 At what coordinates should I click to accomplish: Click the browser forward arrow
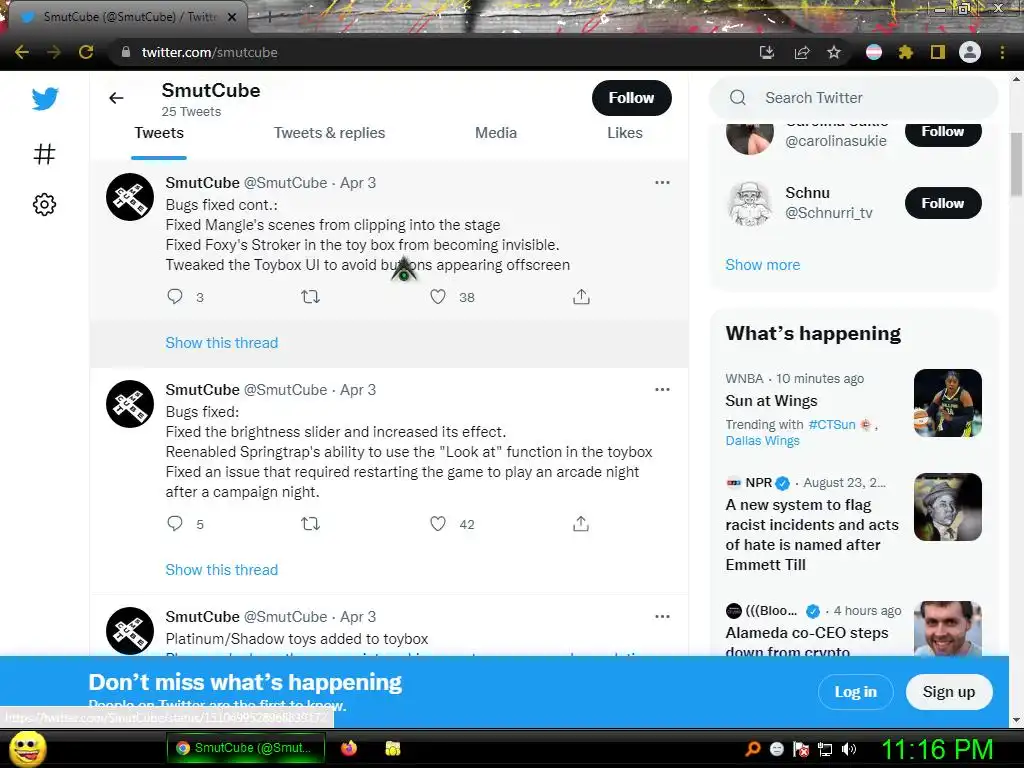[x=54, y=52]
